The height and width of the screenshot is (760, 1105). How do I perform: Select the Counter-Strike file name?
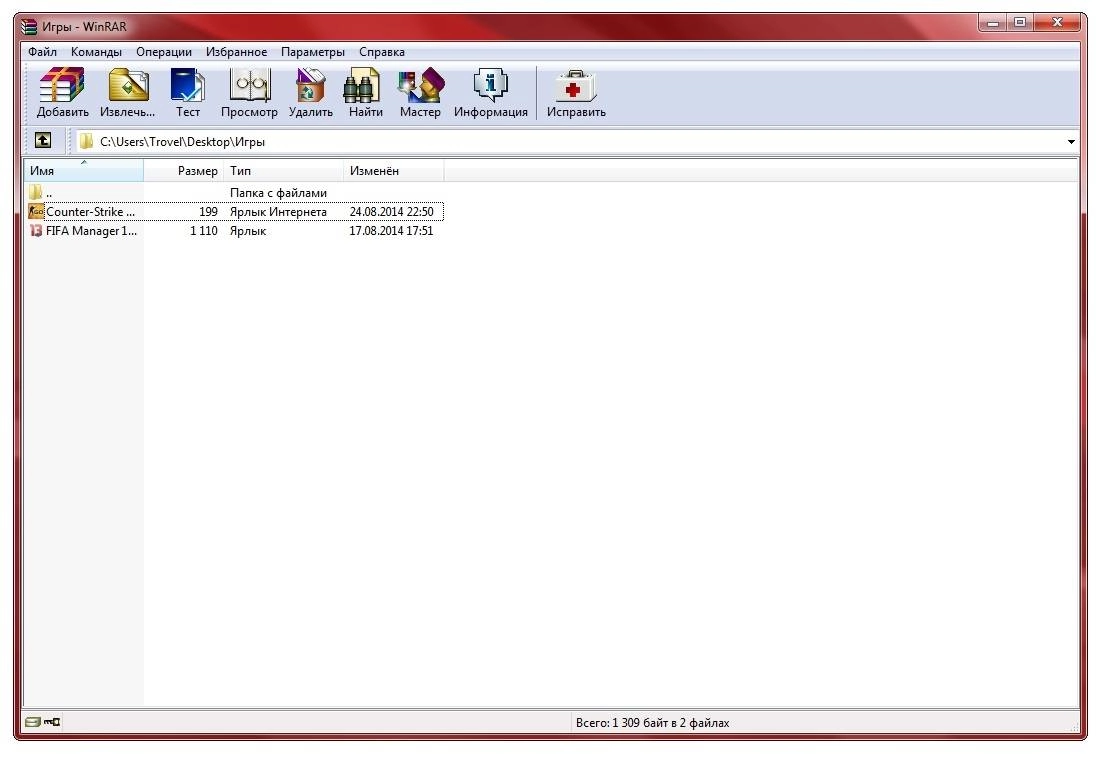pyautogui.click(x=90, y=212)
